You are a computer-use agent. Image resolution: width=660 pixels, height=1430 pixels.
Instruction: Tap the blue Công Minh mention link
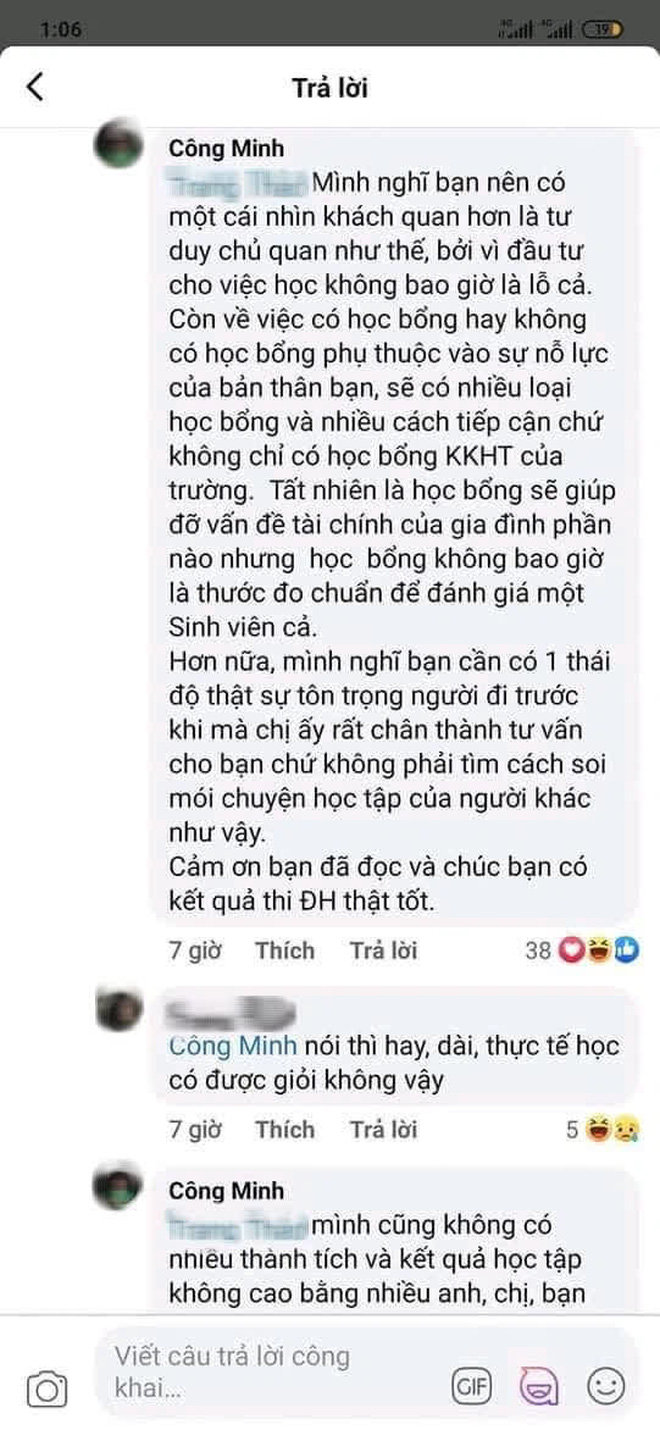tap(233, 1046)
